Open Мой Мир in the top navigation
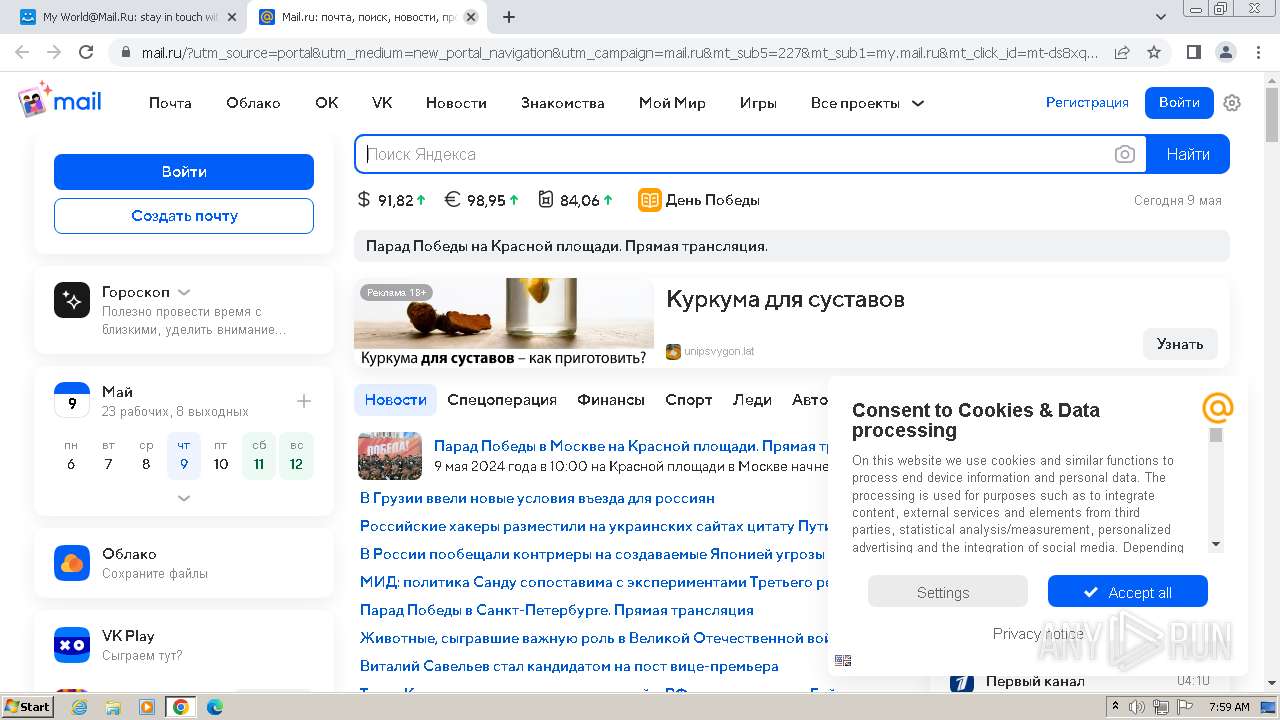Screen dimensions: 1280x720 point(672,103)
